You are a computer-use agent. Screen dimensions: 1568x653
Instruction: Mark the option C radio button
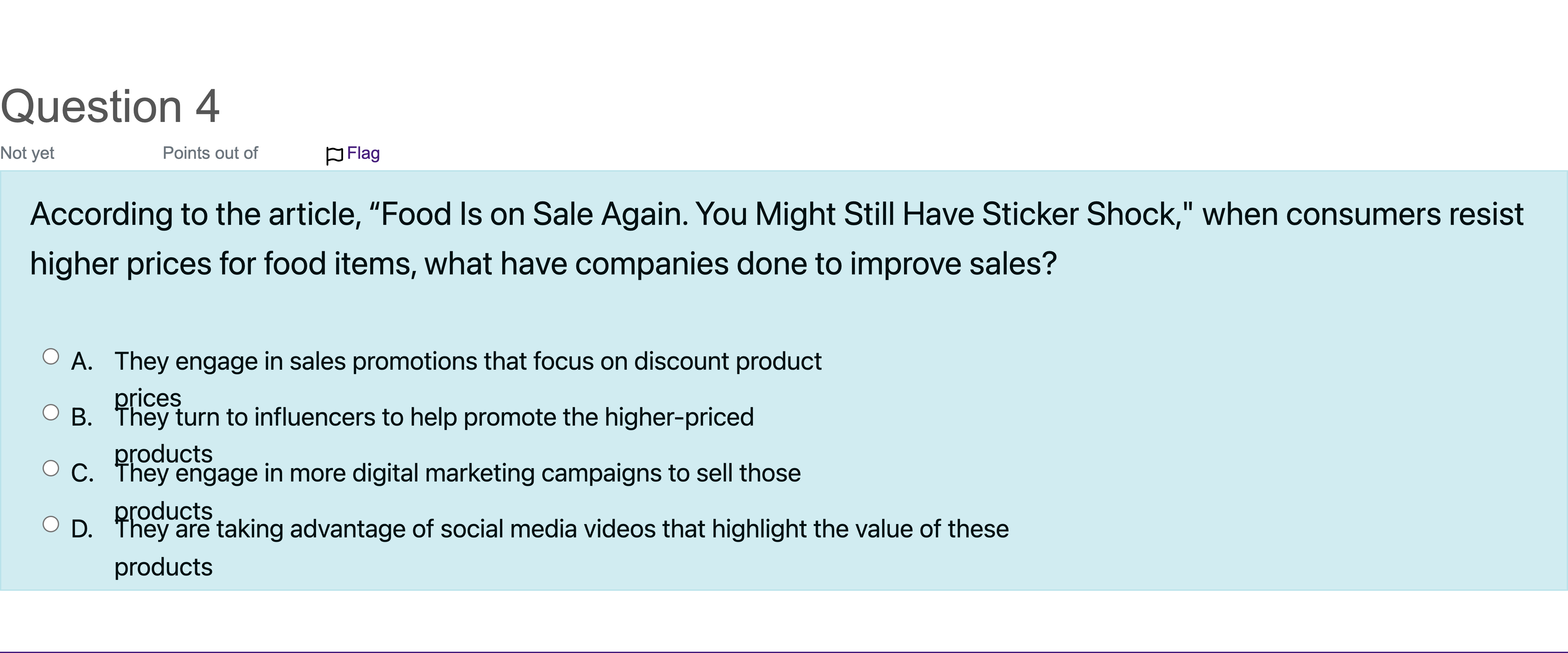click(51, 468)
